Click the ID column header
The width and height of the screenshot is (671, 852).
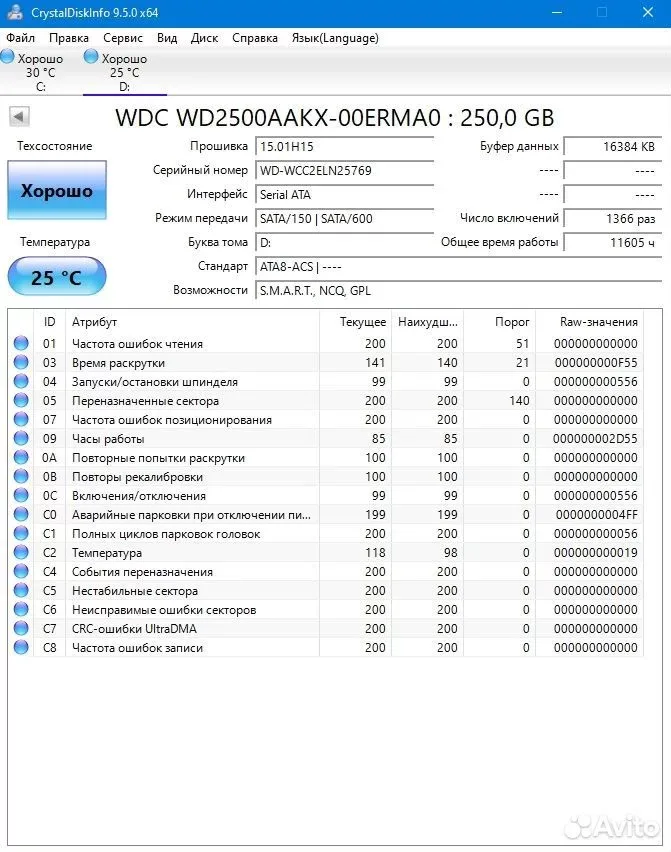pos(49,322)
